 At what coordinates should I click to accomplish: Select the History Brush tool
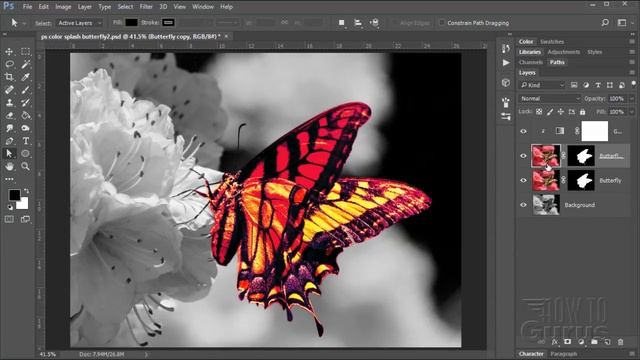point(25,102)
